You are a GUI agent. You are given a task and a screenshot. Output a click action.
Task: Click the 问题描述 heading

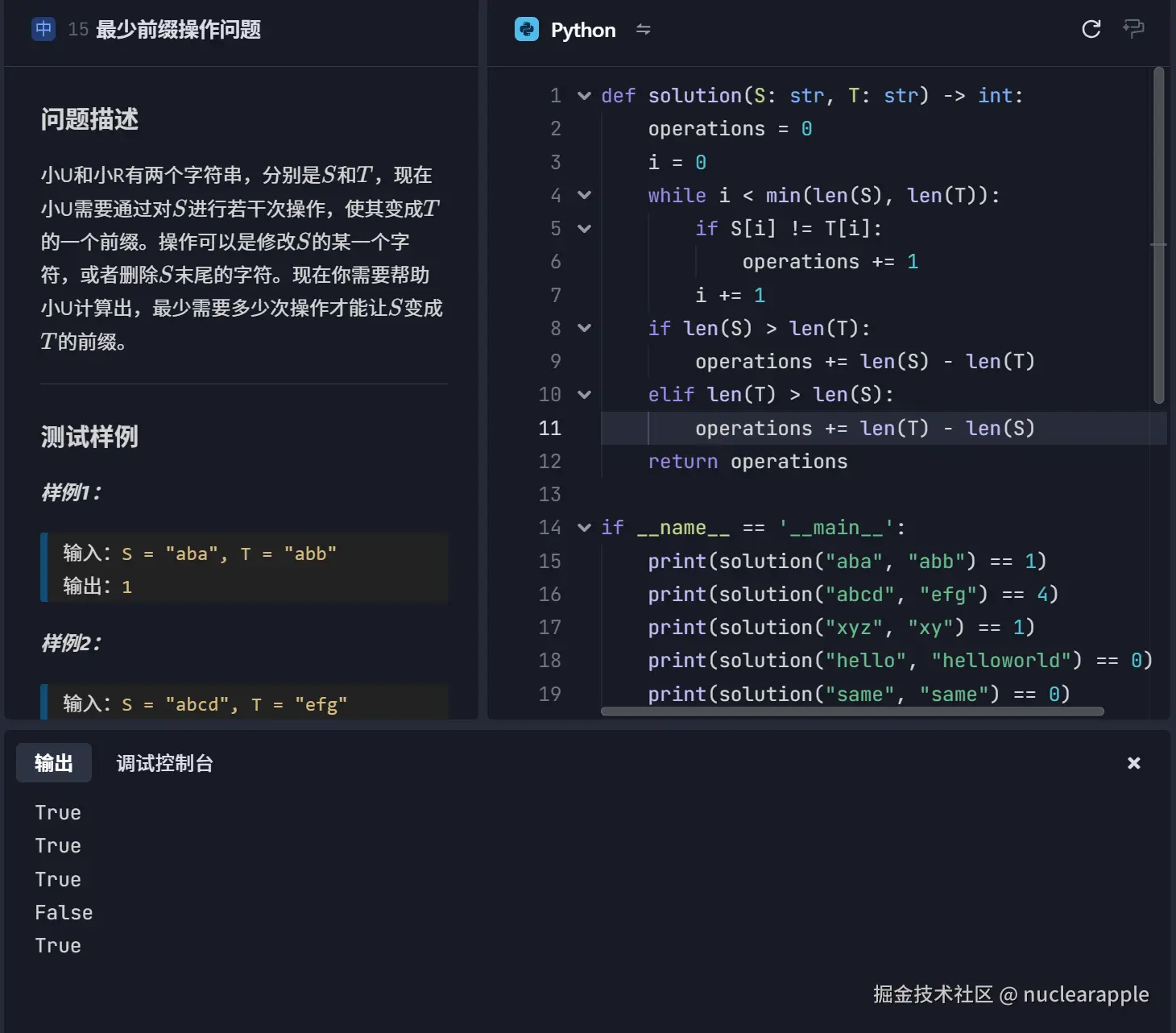[x=89, y=119]
